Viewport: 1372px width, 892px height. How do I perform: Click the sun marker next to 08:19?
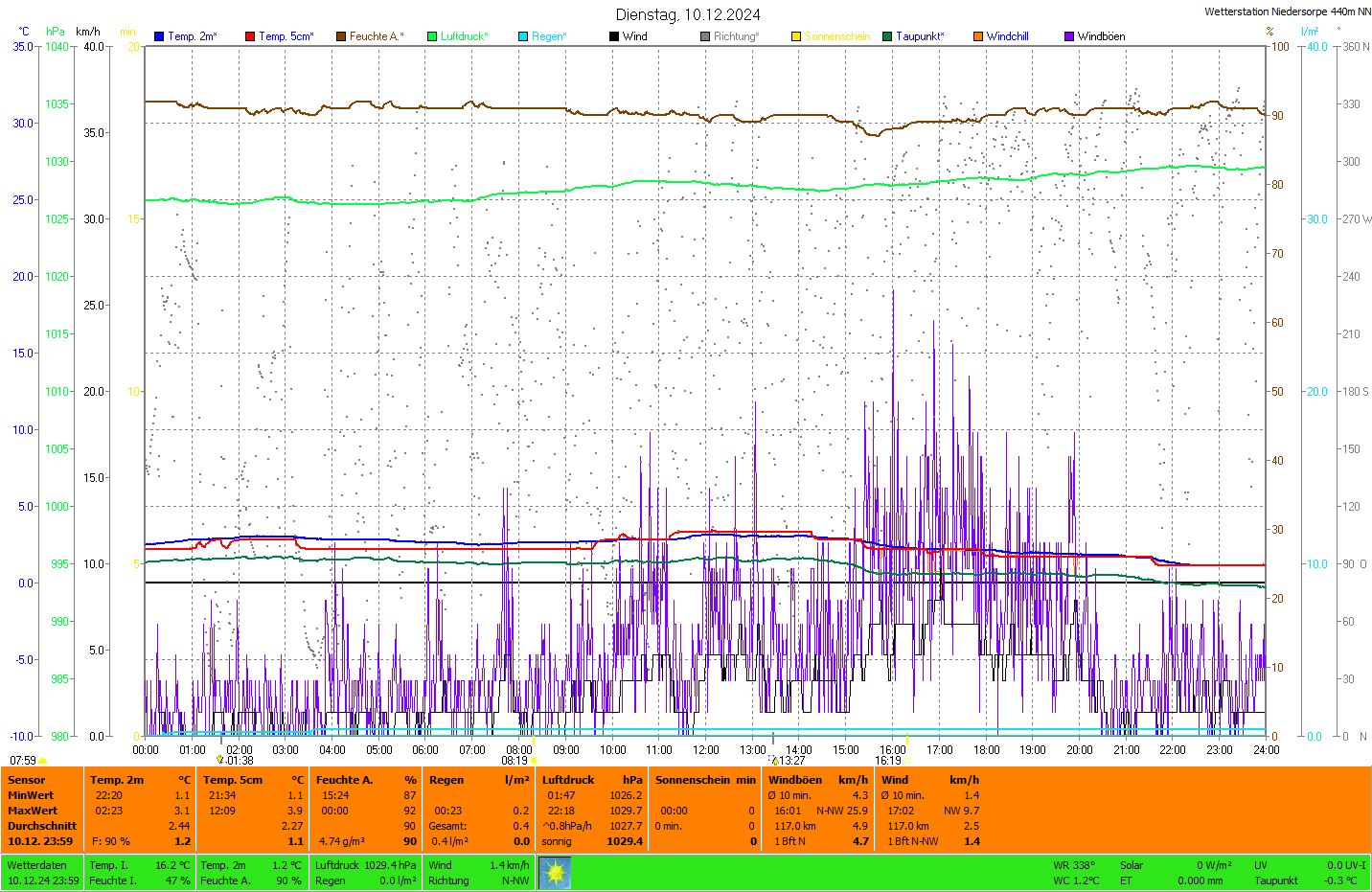coord(534,761)
